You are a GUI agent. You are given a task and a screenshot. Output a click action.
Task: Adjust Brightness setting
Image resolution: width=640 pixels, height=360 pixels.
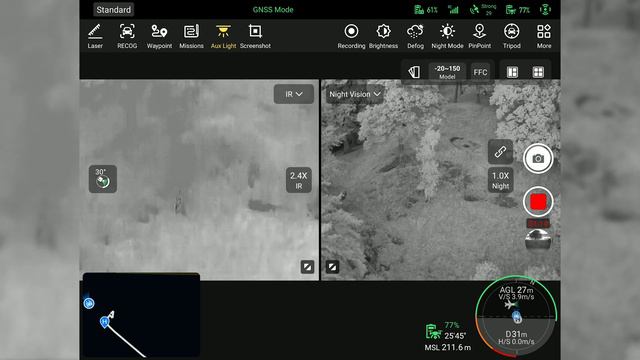383,36
